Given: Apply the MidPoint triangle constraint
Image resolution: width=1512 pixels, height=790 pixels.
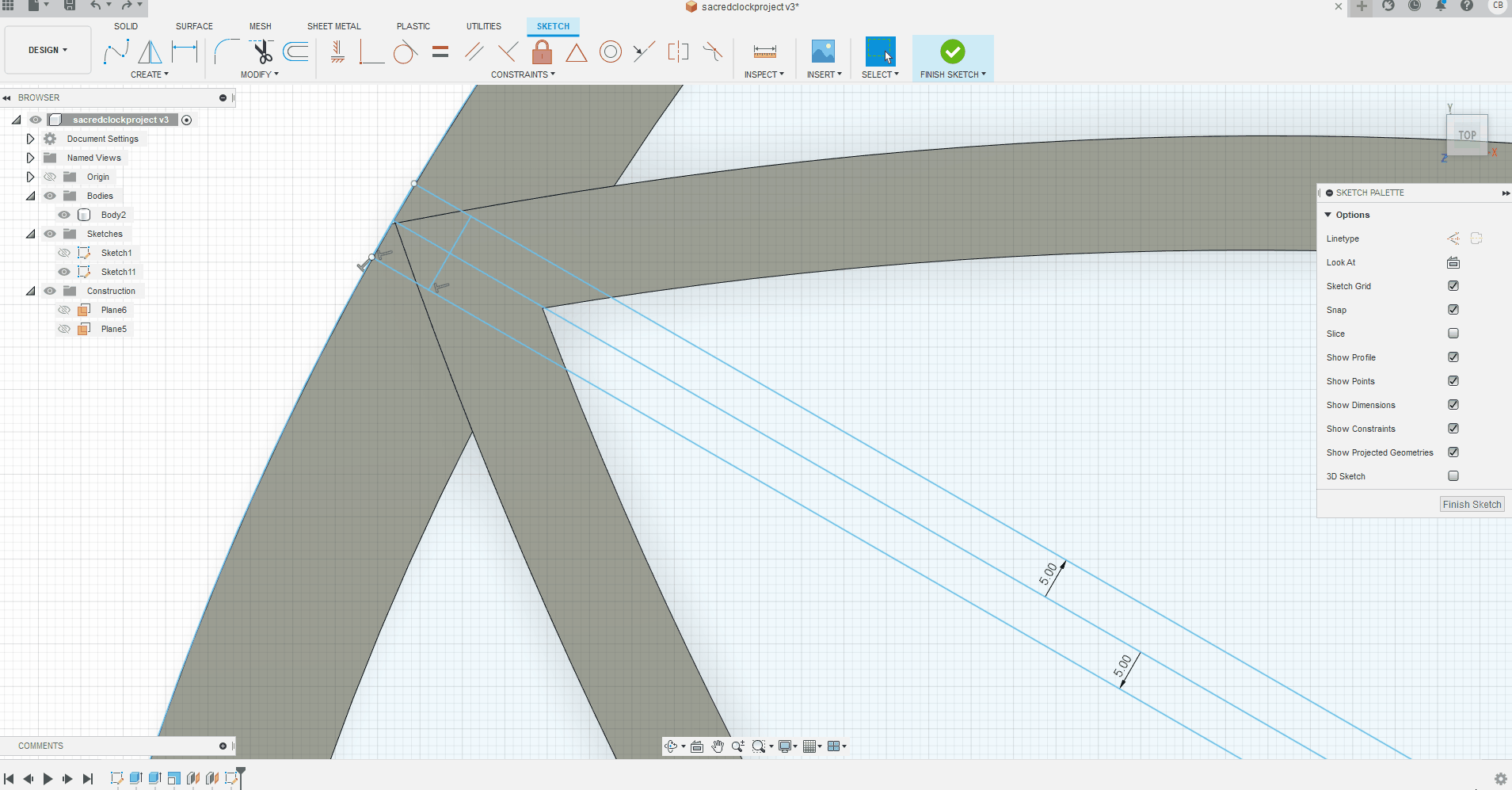Looking at the screenshot, I should (x=577, y=52).
